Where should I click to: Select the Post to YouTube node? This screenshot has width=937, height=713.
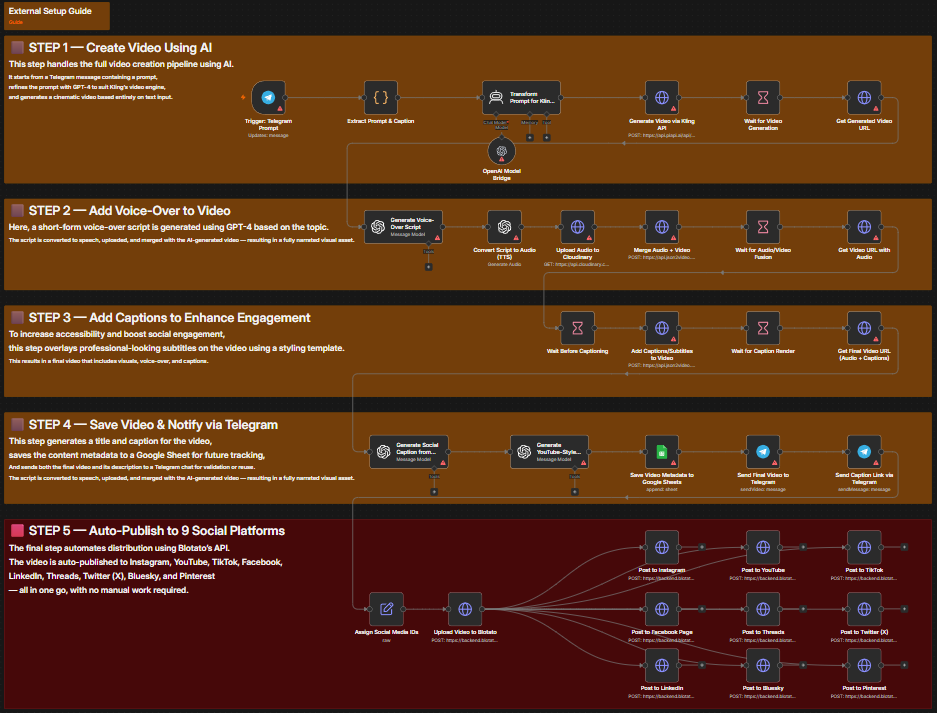(x=763, y=547)
